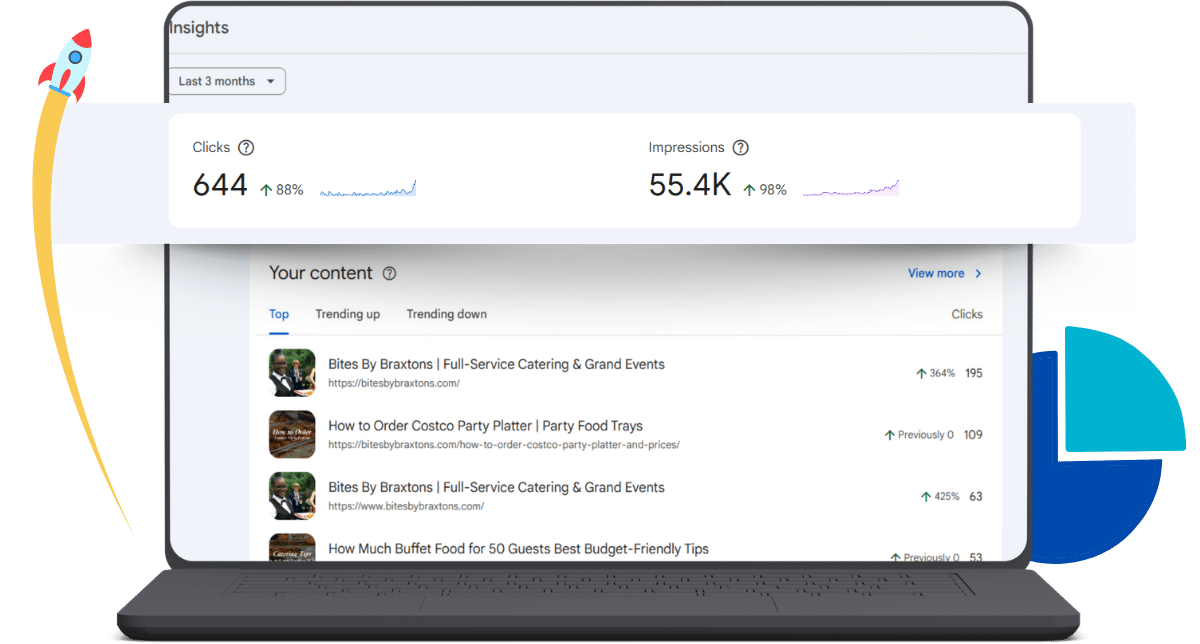Click the Costco Party Platter article thumbnail
1200x644 pixels.
pos(292,434)
